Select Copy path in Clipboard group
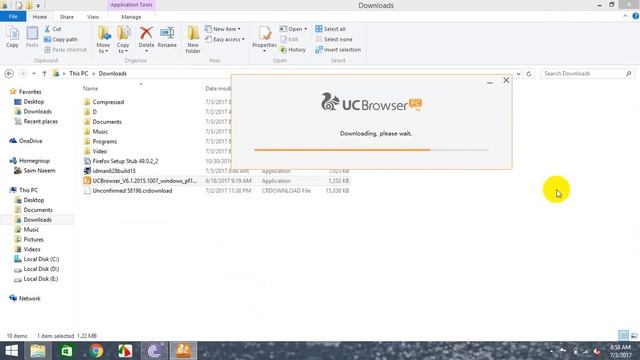 (x=60, y=39)
